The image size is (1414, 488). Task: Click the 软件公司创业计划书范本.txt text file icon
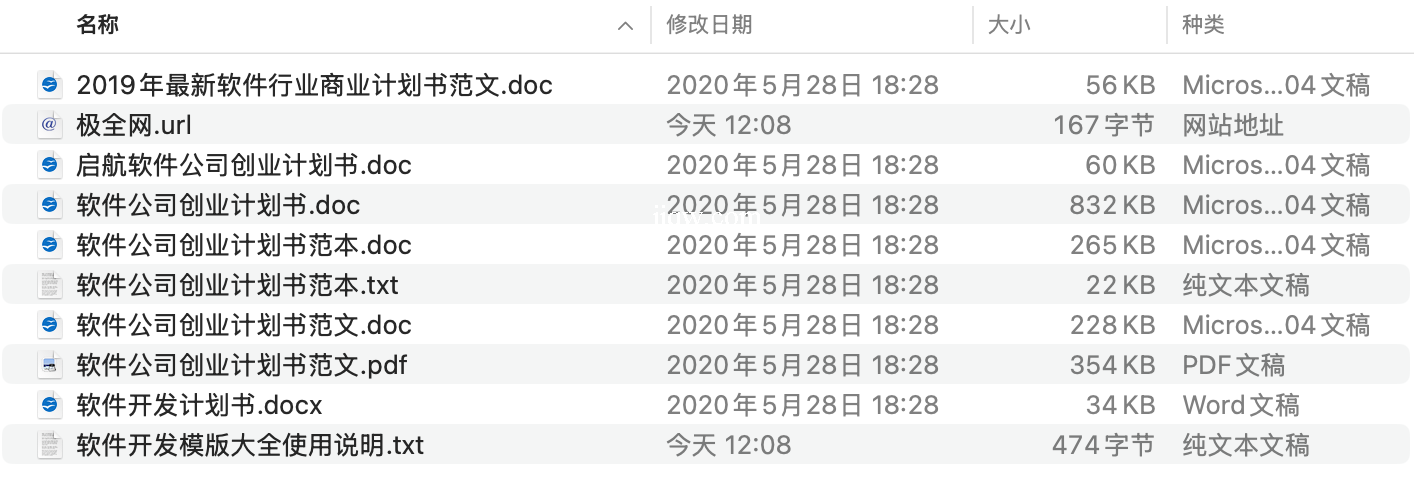click(x=49, y=285)
